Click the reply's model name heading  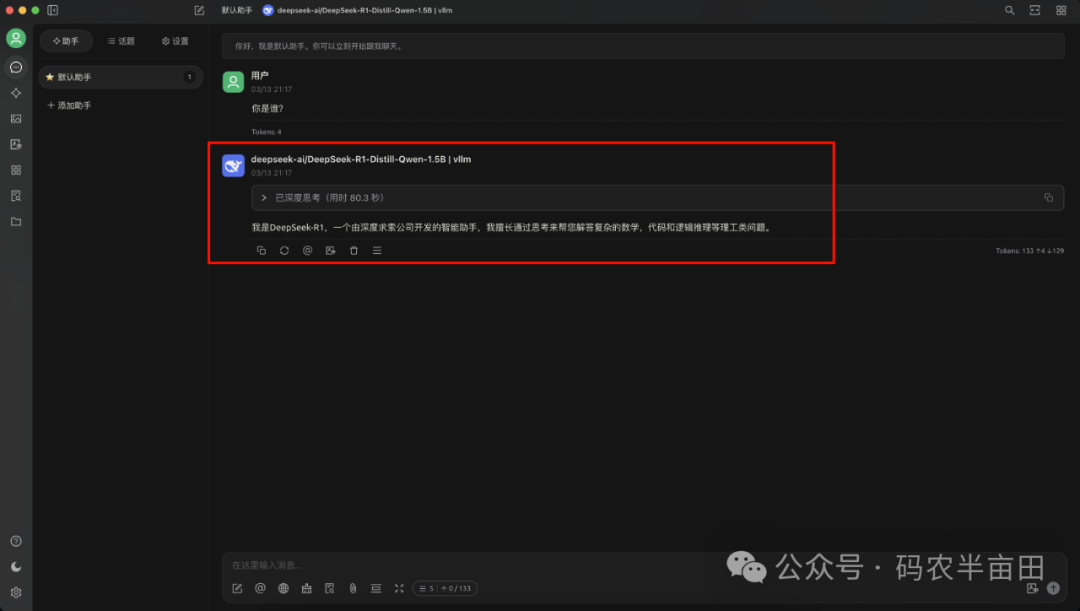coord(361,159)
